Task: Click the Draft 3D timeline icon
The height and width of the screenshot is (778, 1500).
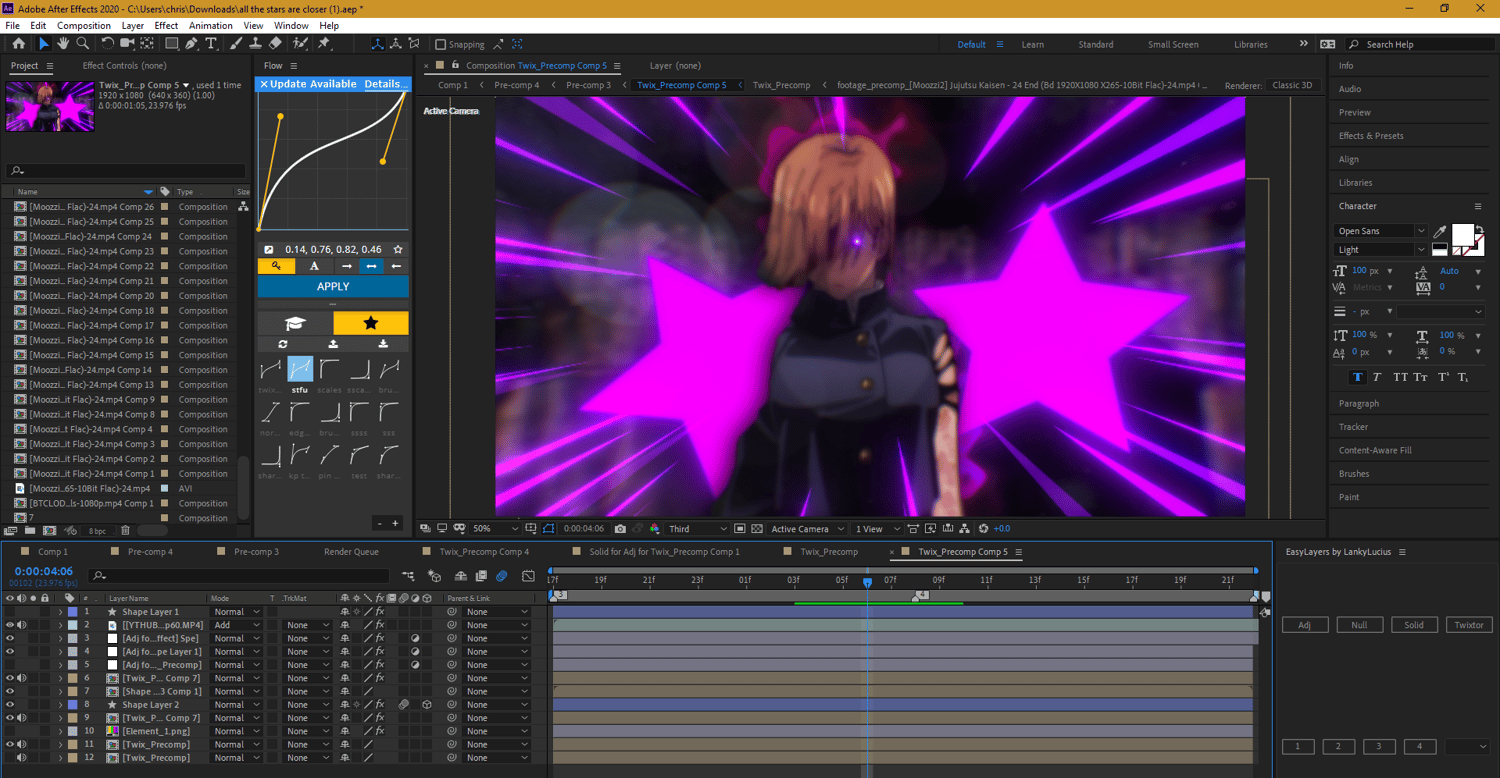Action: tap(434, 576)
